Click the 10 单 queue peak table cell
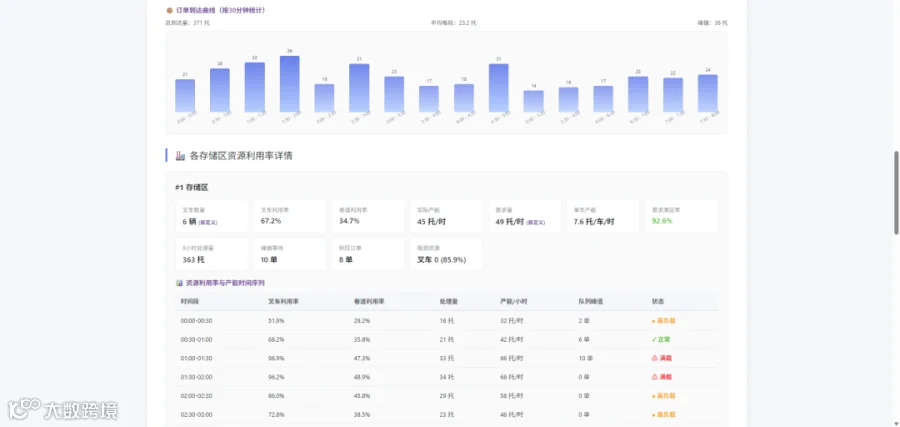Viewport: 900px width, 427px height. click(585, 358)
